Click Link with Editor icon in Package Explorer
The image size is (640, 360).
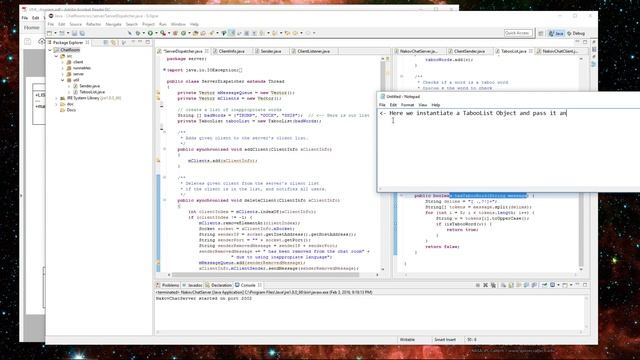click(x=113, y=42)
